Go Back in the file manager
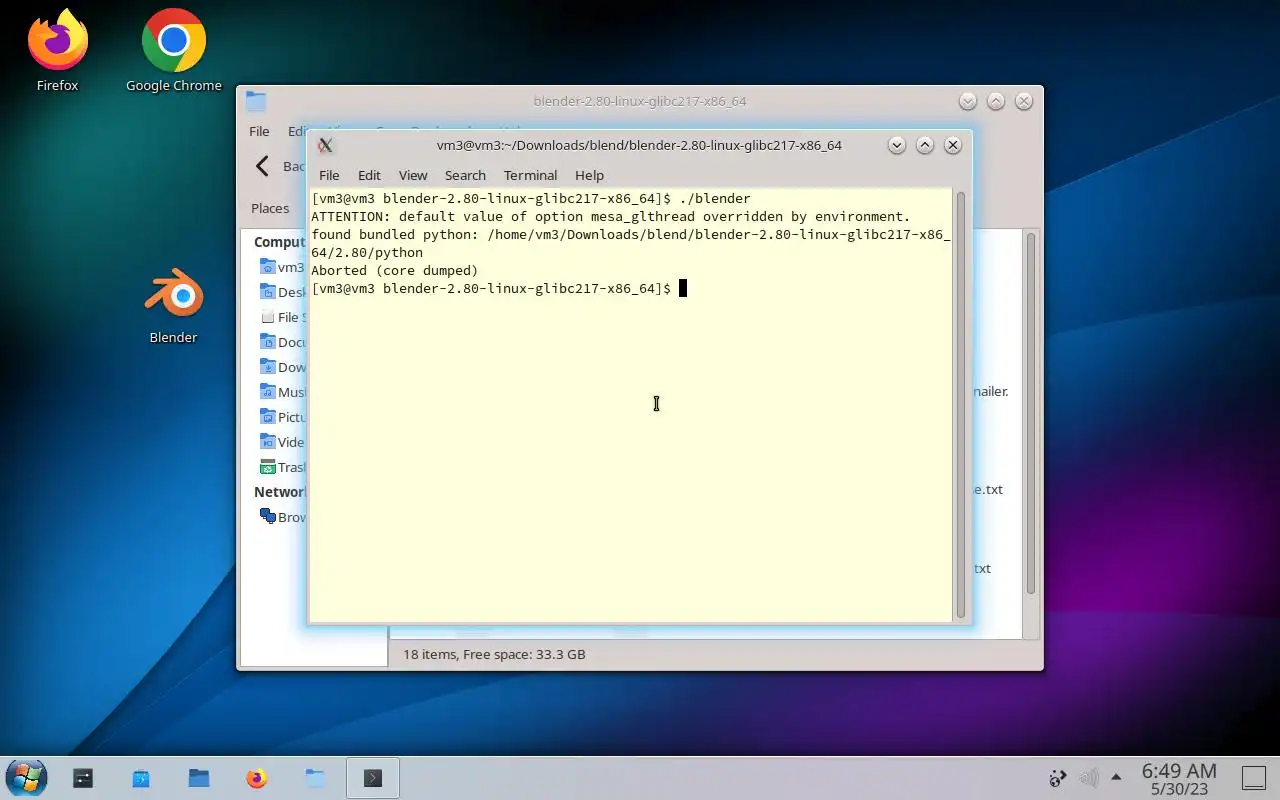 [x=278, y=166]
